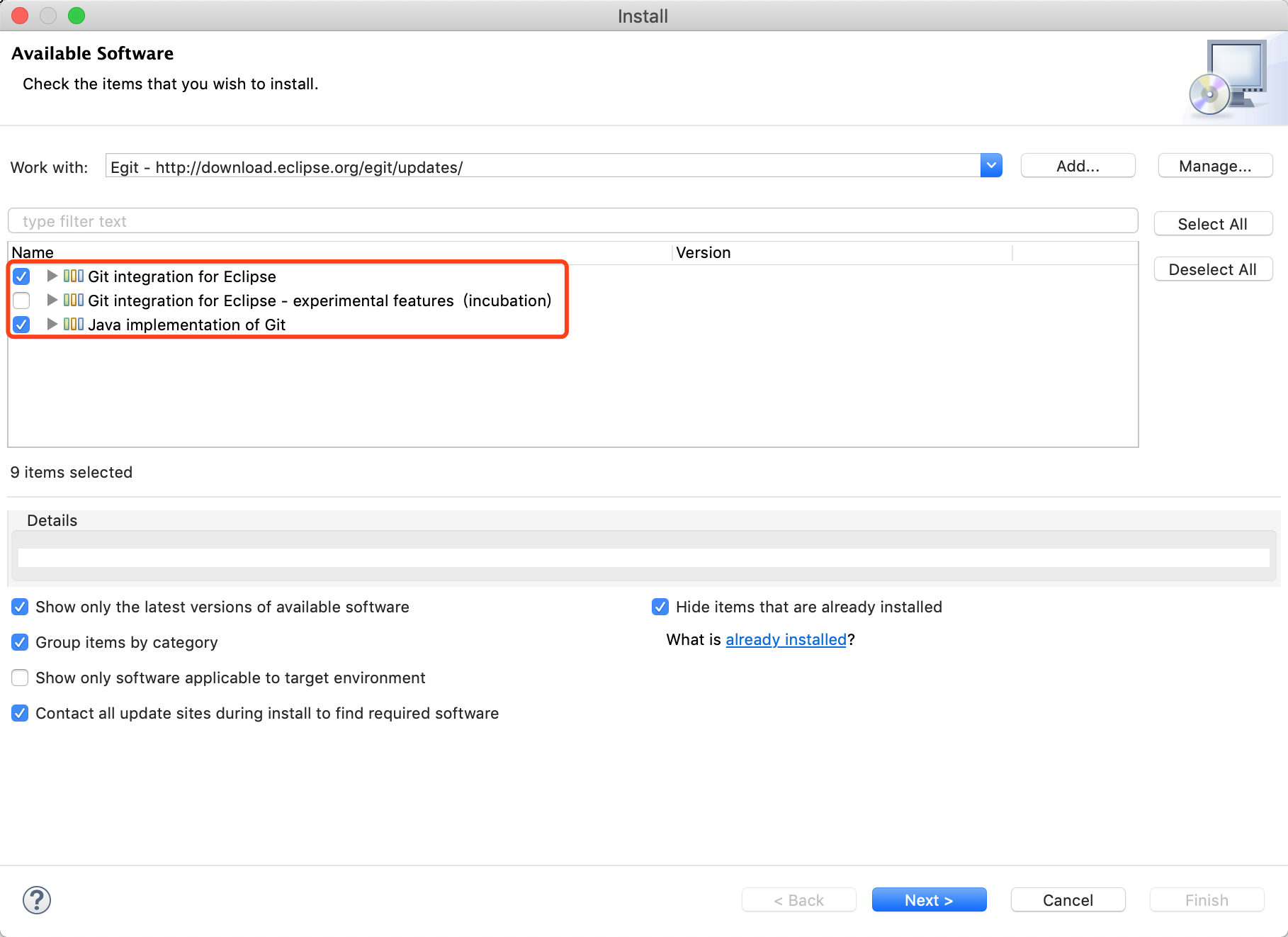1288x937 pixels.
Task: Select the experimental features (incubation) row text
Action: point(320,301)
